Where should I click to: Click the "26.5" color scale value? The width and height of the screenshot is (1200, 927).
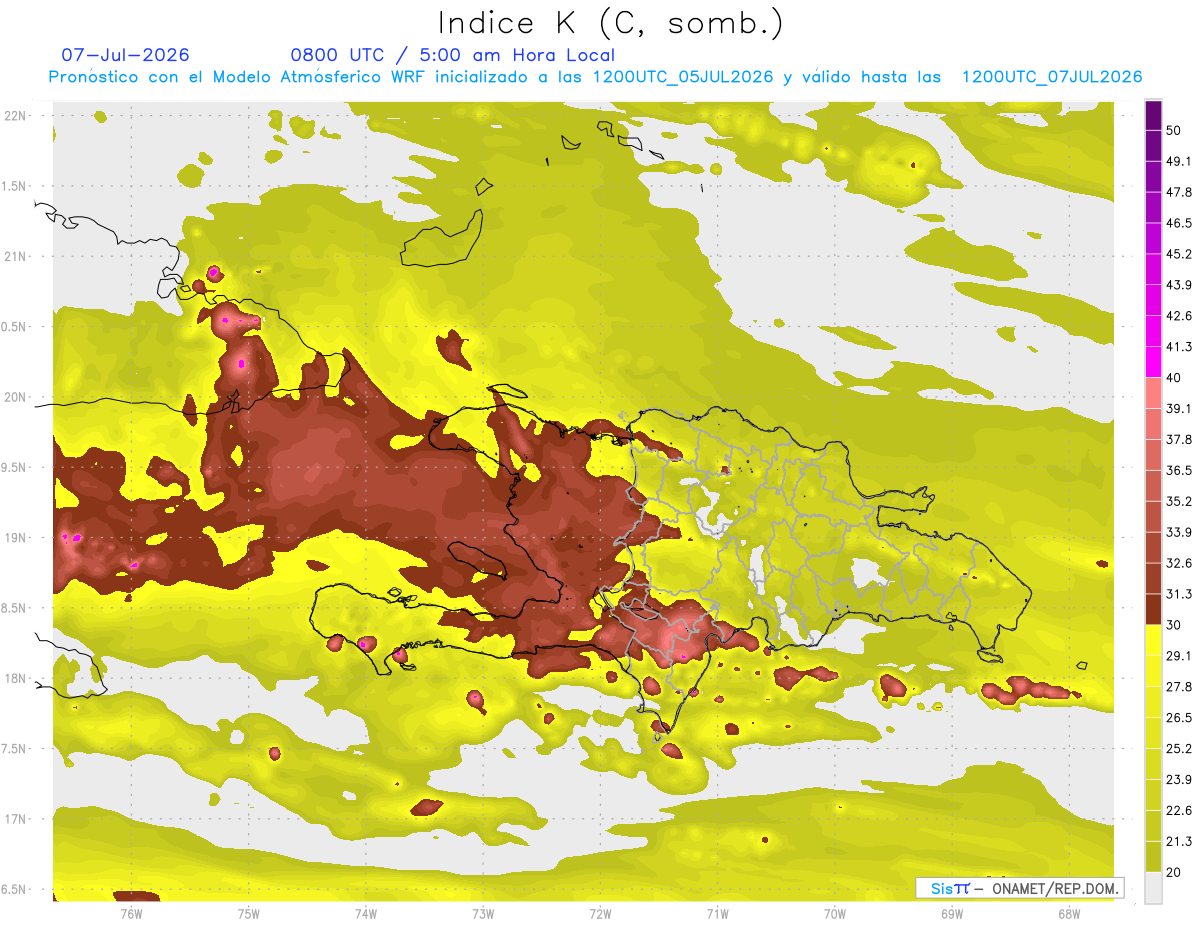click(x=1179, y=717)
